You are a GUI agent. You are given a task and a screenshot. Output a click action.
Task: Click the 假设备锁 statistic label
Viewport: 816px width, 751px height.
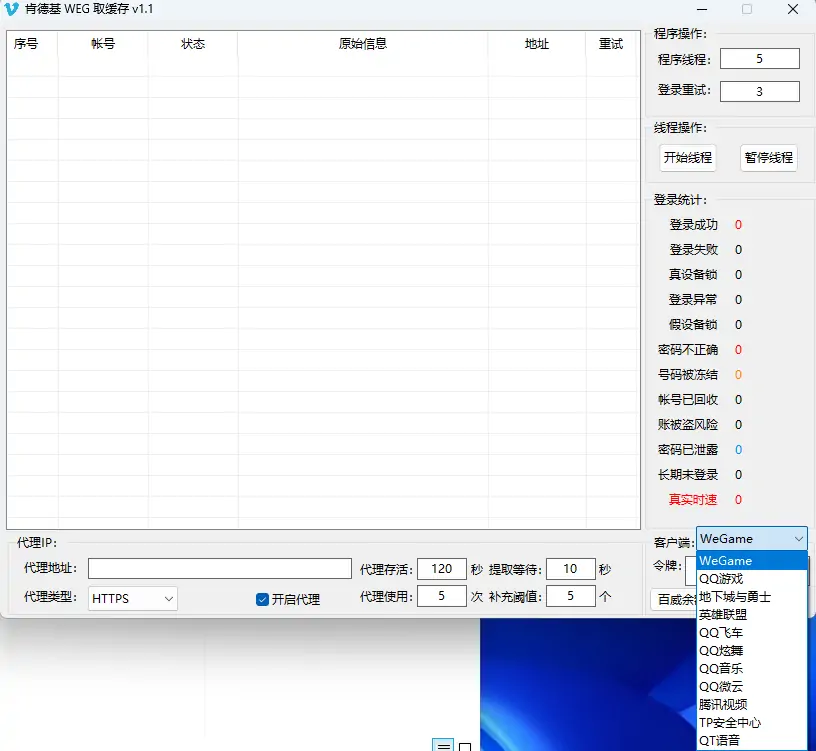[x=693, y=325]
